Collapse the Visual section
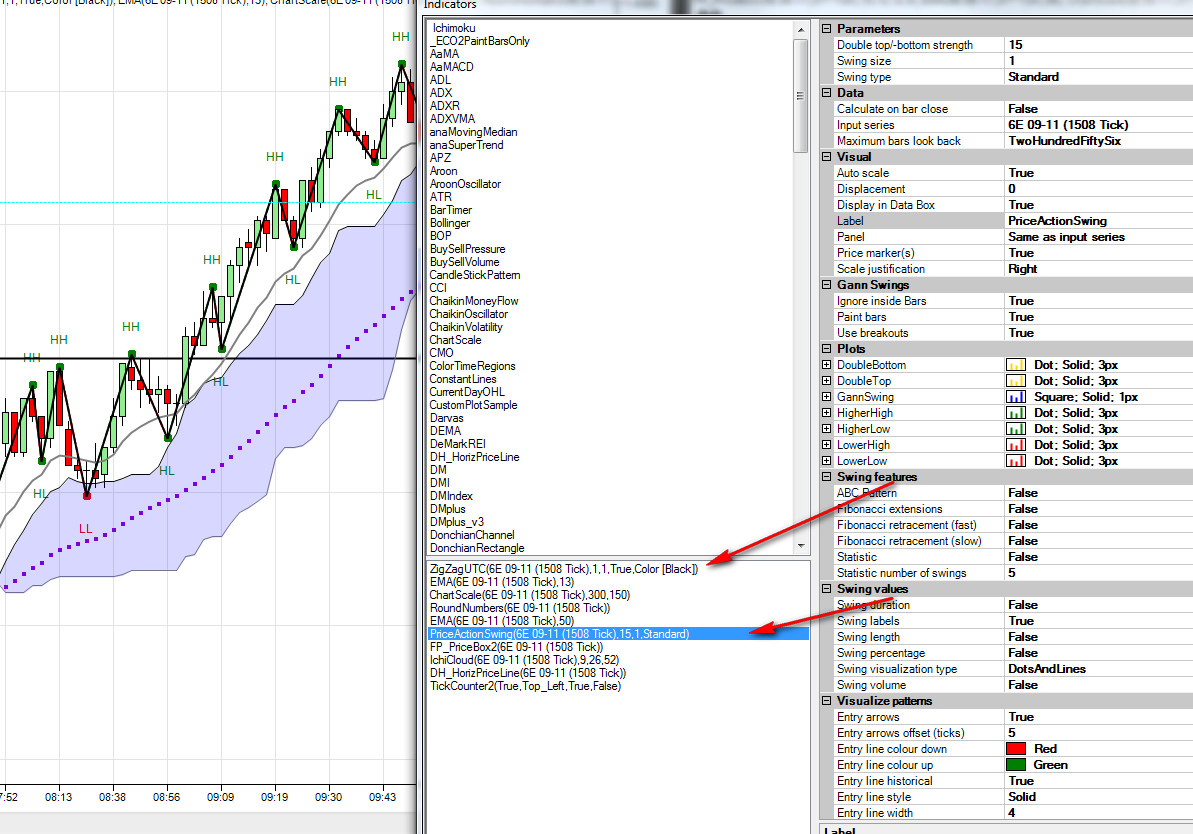This screenshot has width=1193, height=834. coord(826,157)
